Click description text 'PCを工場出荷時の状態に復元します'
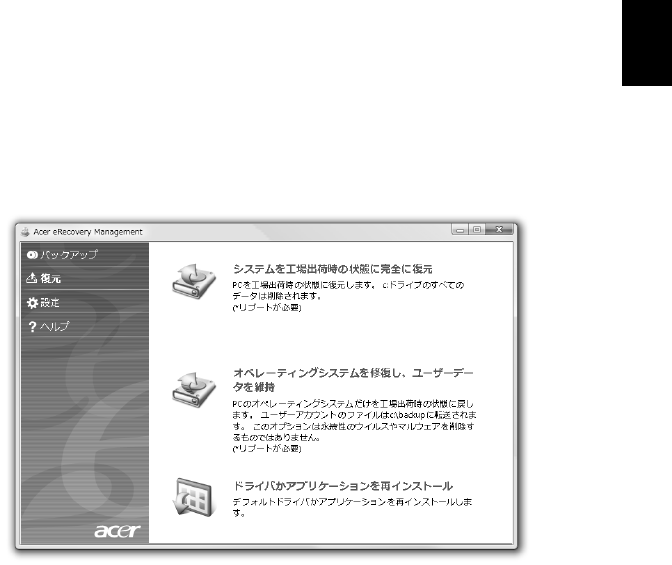 (304, 285)
